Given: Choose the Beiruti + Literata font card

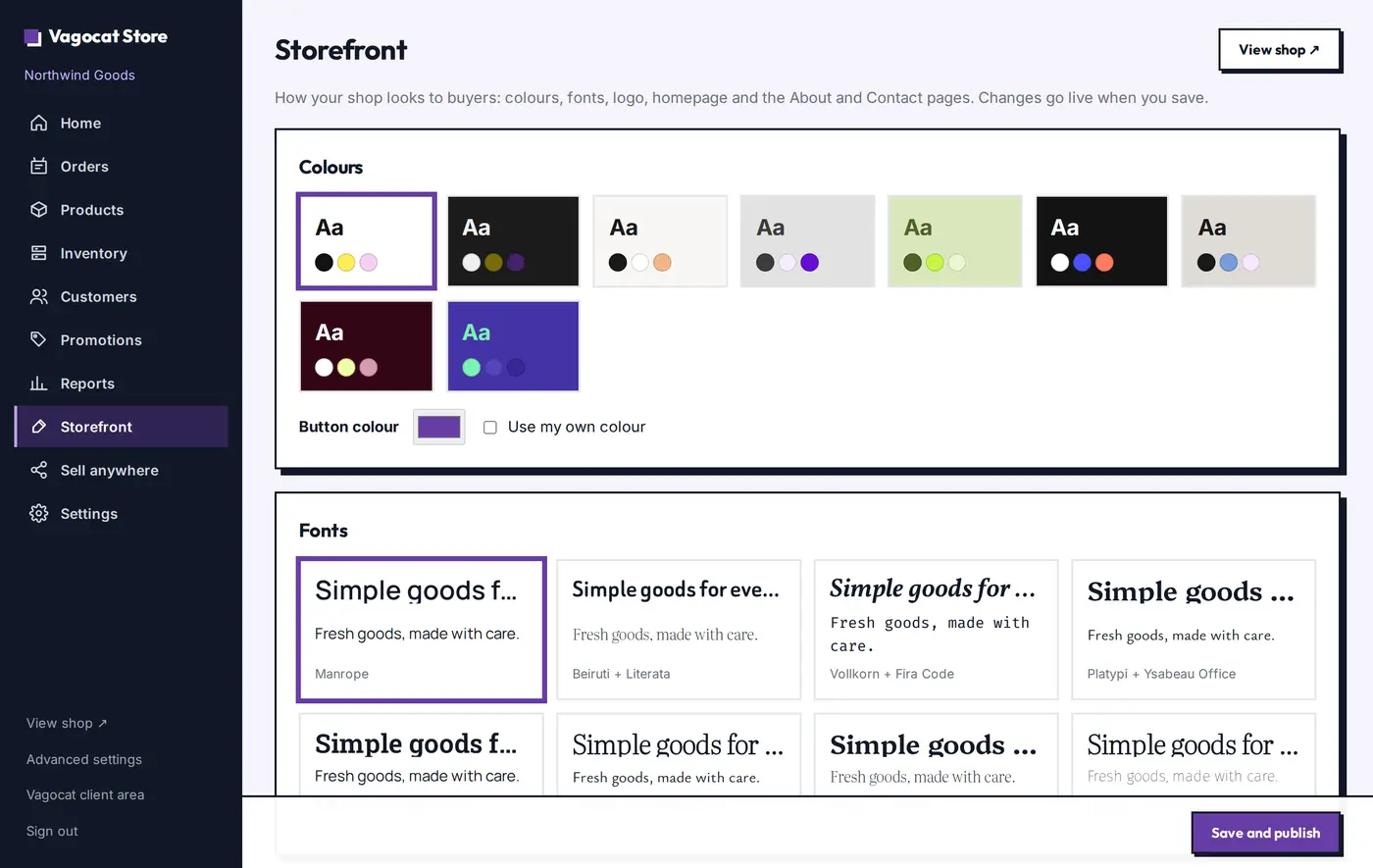Looking at the screenshot, I should 679,630.
